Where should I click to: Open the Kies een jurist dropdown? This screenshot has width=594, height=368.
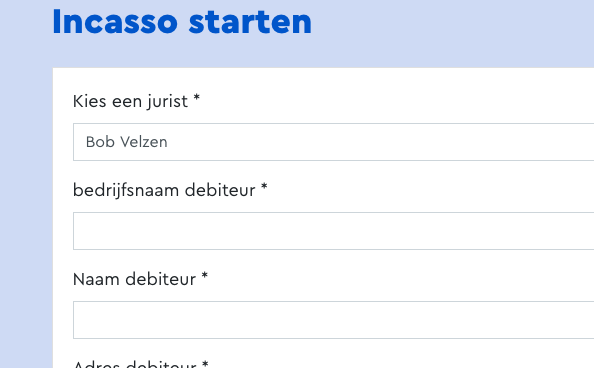pyautogui.click(x=333, y=142)
